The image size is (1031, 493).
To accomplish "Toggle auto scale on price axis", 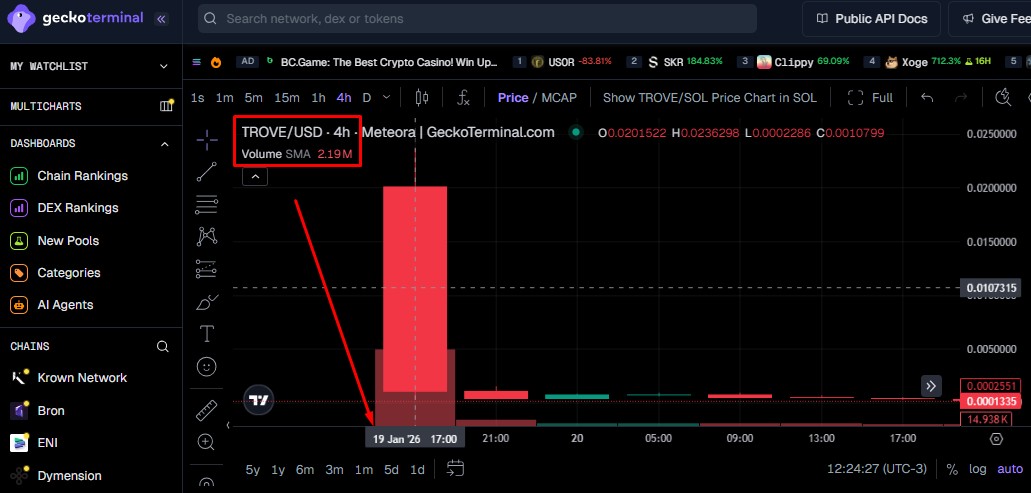I will (1009, 469).
